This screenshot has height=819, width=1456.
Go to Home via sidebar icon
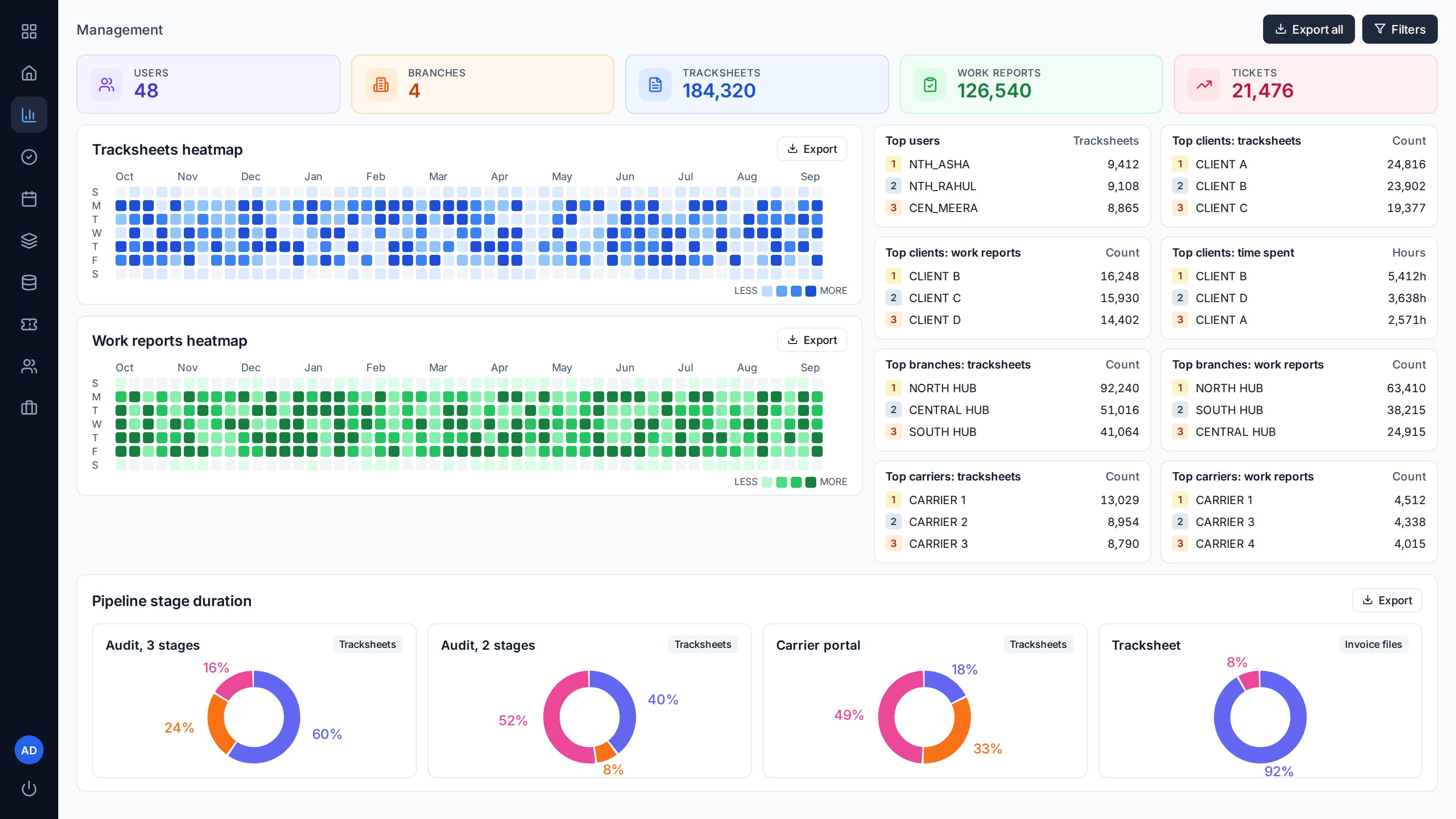coord(29,73)
